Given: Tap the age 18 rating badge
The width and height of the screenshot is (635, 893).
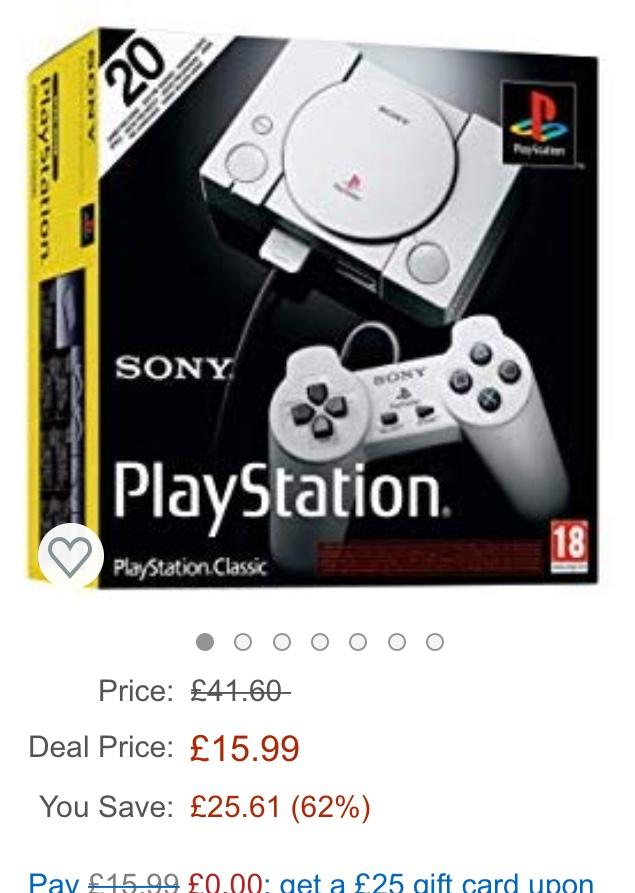Looking at the screenshot, I should (x=569, y=546).
